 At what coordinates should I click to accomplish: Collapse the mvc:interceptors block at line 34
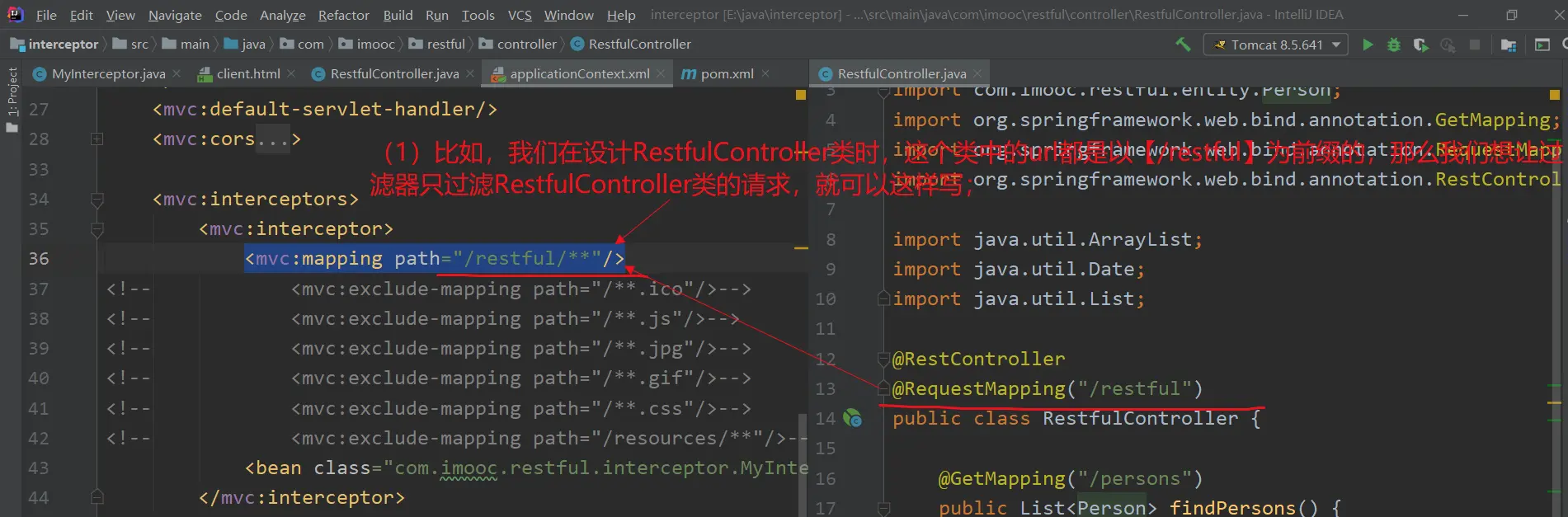97,200
